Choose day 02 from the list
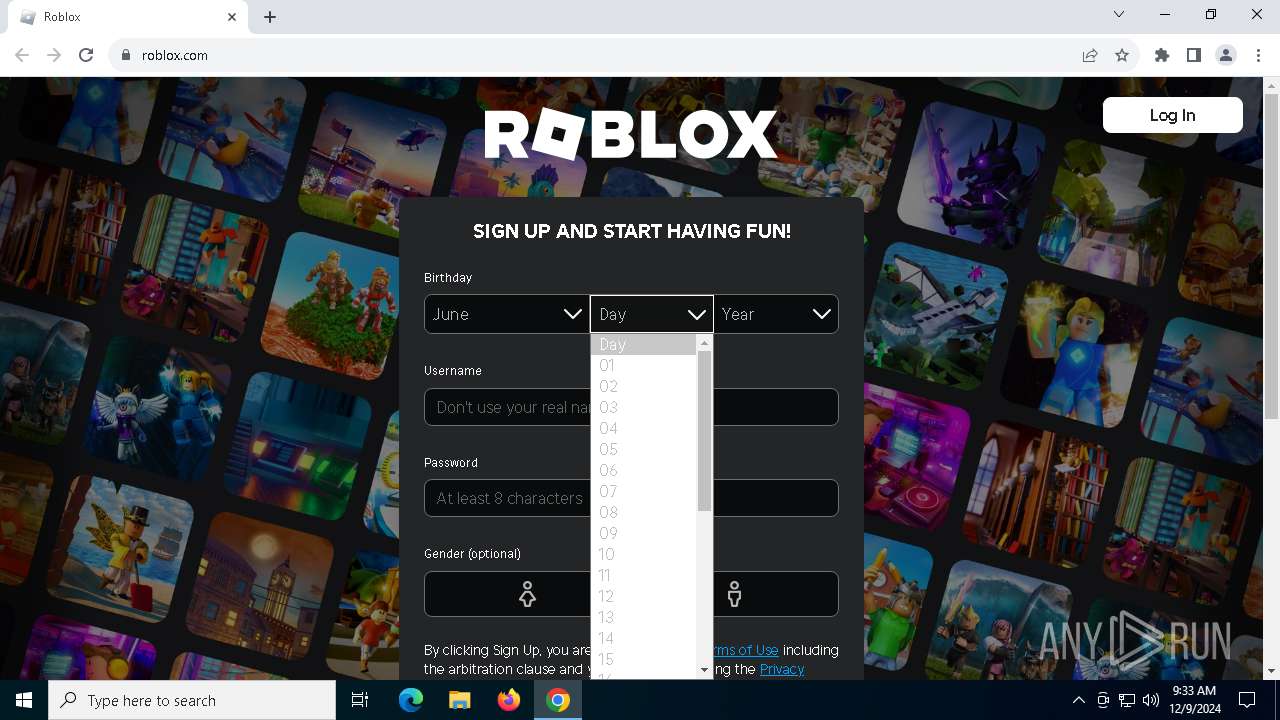1280x720 pixels. 643,386
